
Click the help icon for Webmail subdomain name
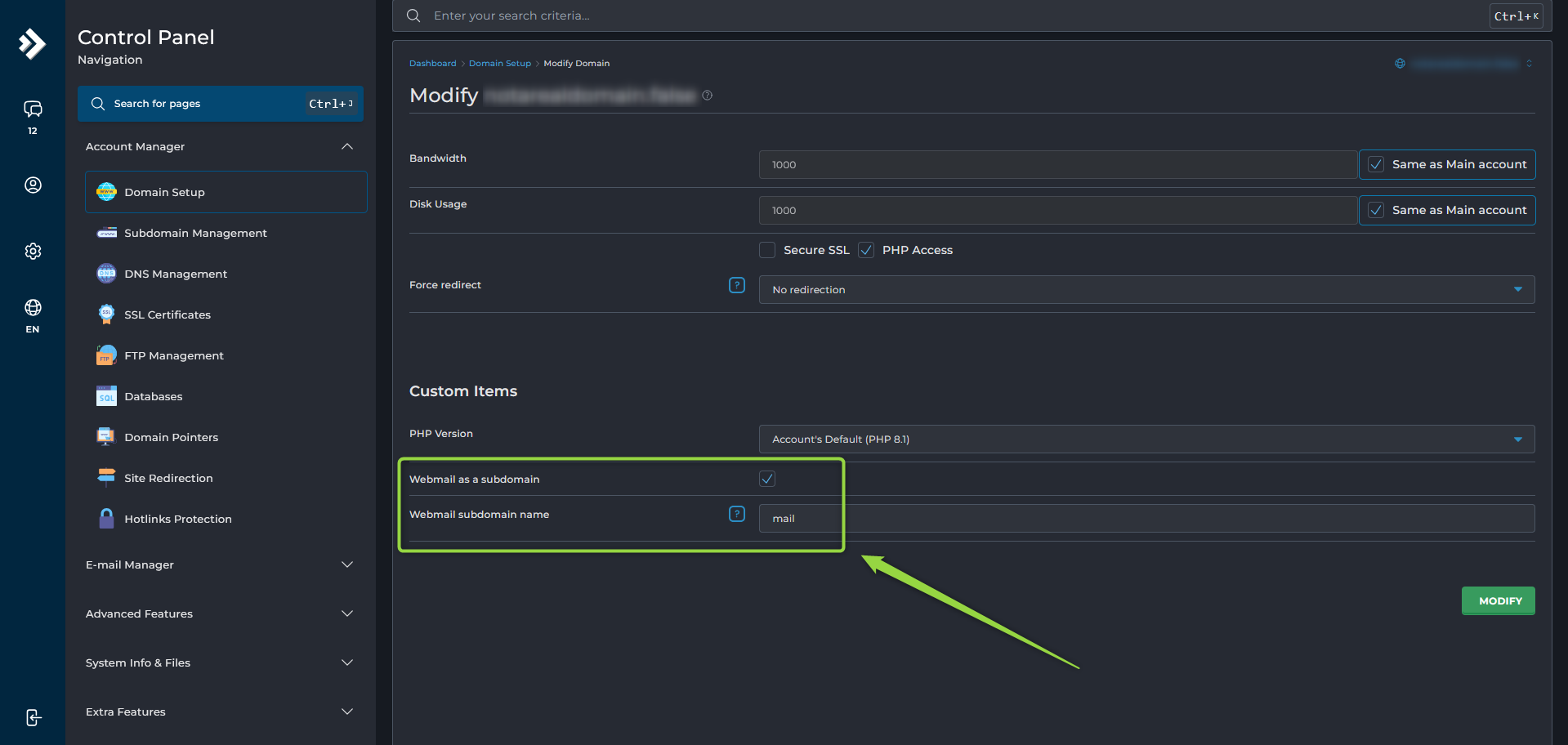coord(737,514)
